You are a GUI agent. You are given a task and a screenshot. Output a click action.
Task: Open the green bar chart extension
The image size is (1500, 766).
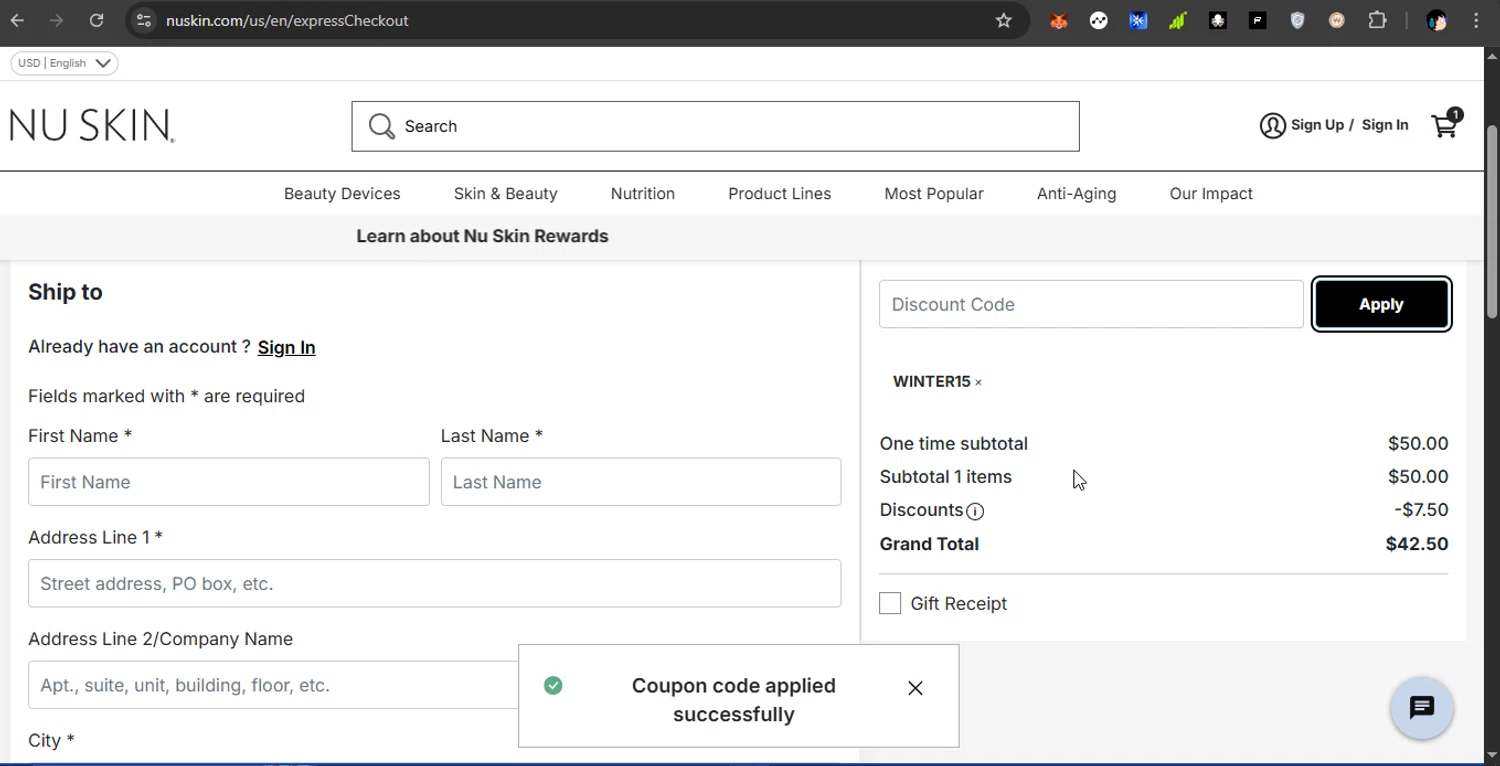[1178, 20]
